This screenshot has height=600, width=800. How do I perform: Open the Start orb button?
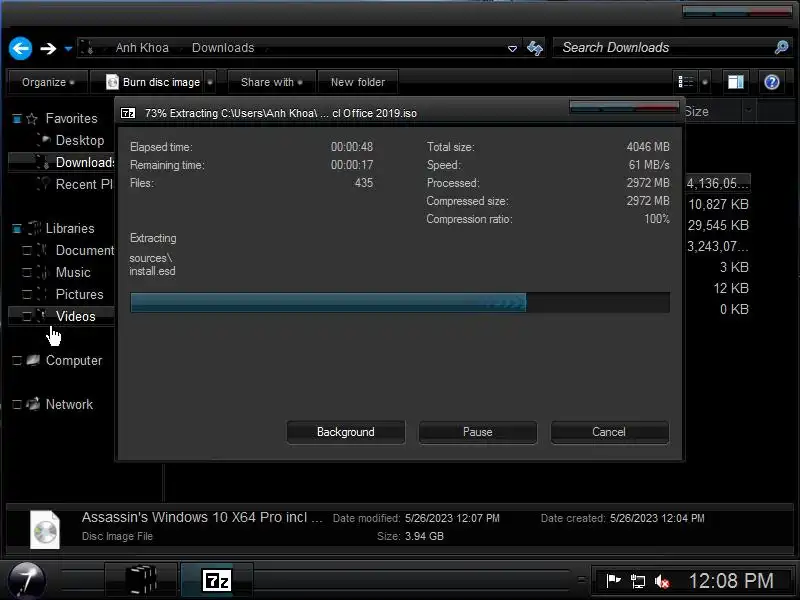27,580
